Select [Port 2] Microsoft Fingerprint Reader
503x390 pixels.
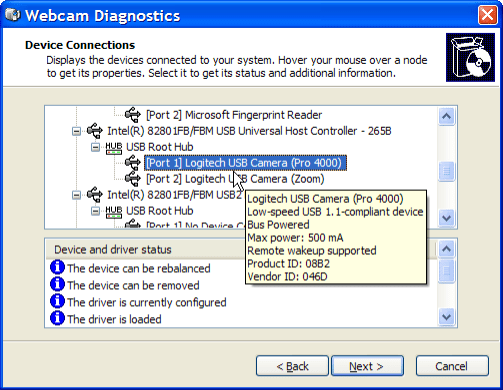(x=234, y=115)
